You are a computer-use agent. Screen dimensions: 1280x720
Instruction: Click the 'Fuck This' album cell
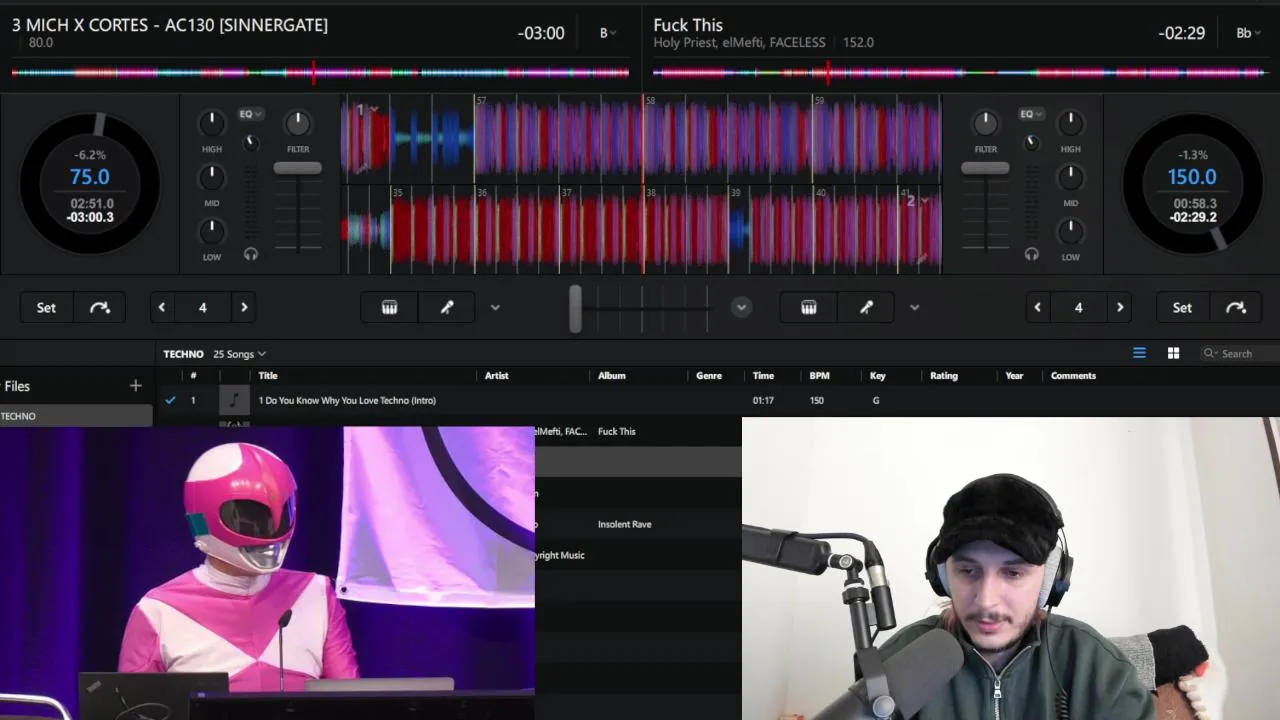tap(616, 431)
